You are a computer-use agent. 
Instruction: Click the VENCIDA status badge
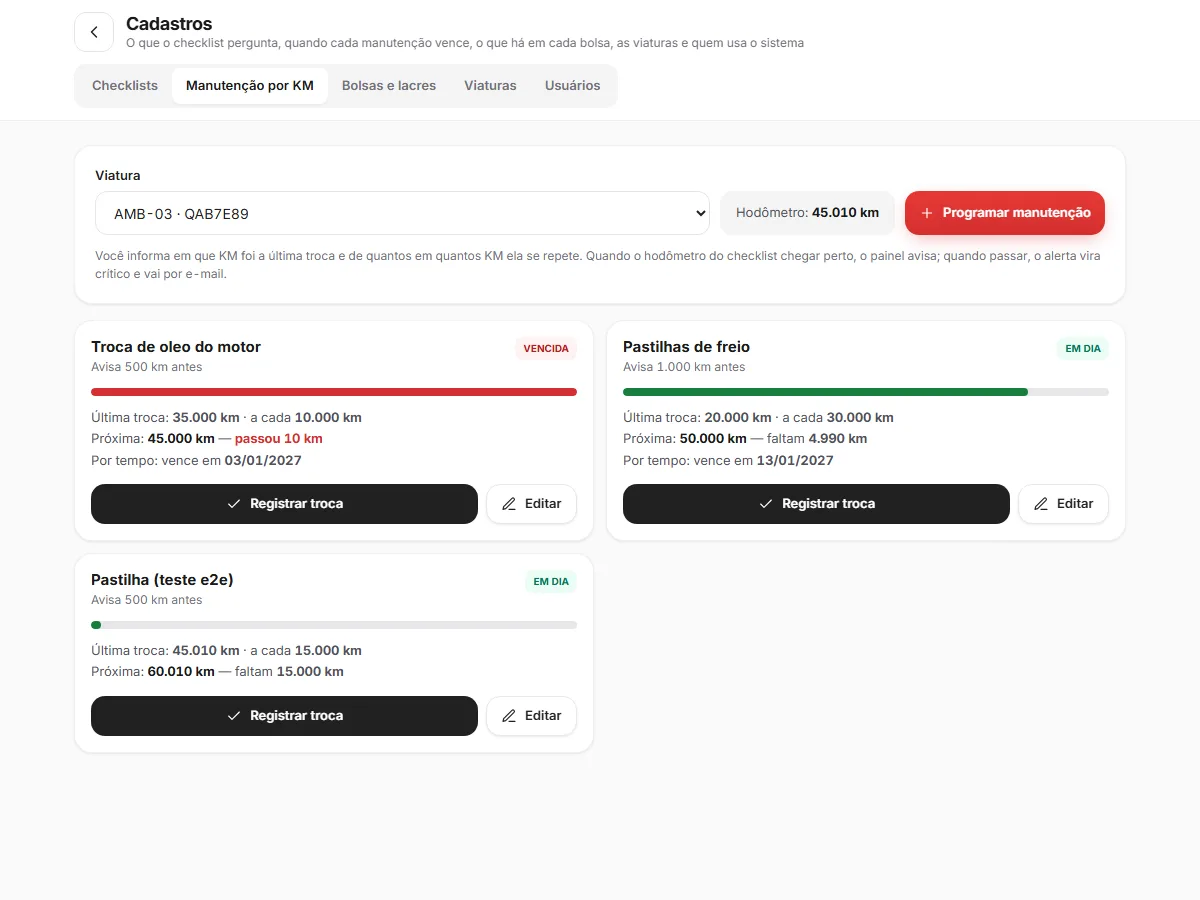[546, 349]
